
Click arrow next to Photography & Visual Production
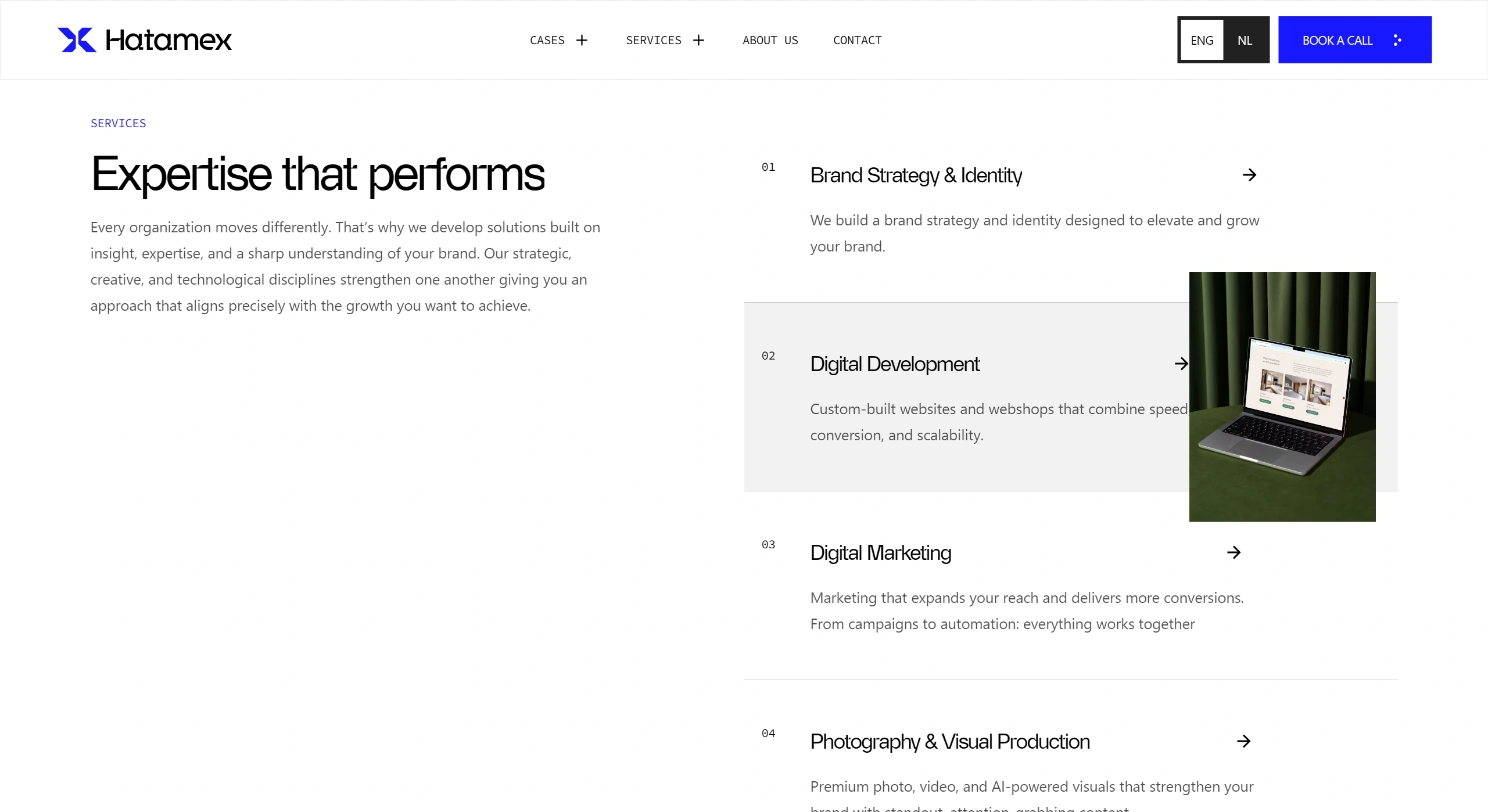pos(1243,741)
